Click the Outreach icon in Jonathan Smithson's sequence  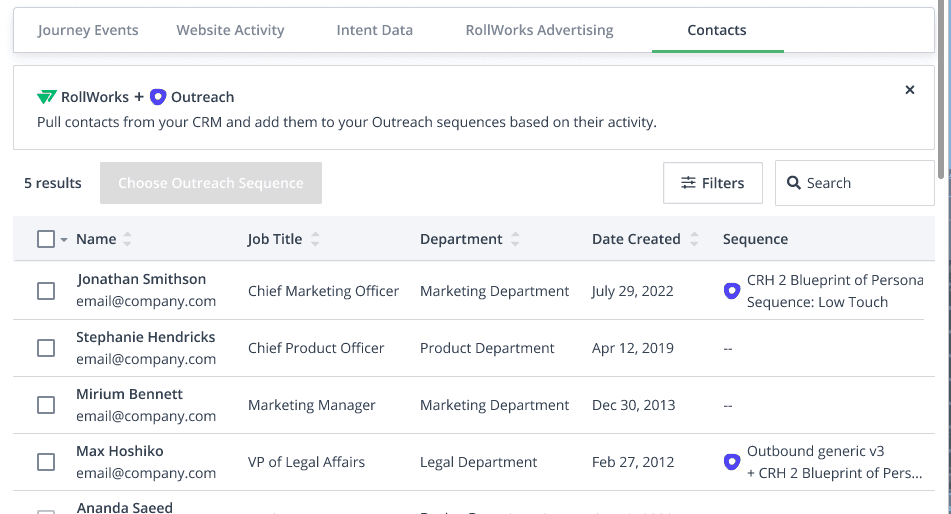tap(731, 291)
